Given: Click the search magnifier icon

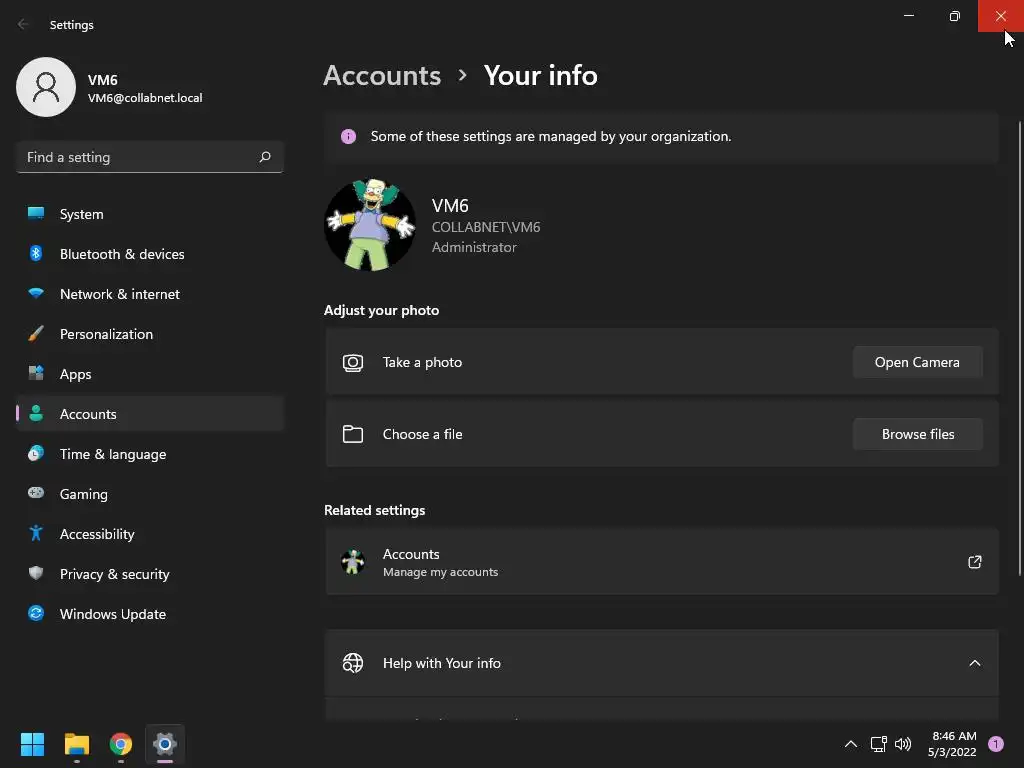Looking at the screenshot, I should point(265,157).
